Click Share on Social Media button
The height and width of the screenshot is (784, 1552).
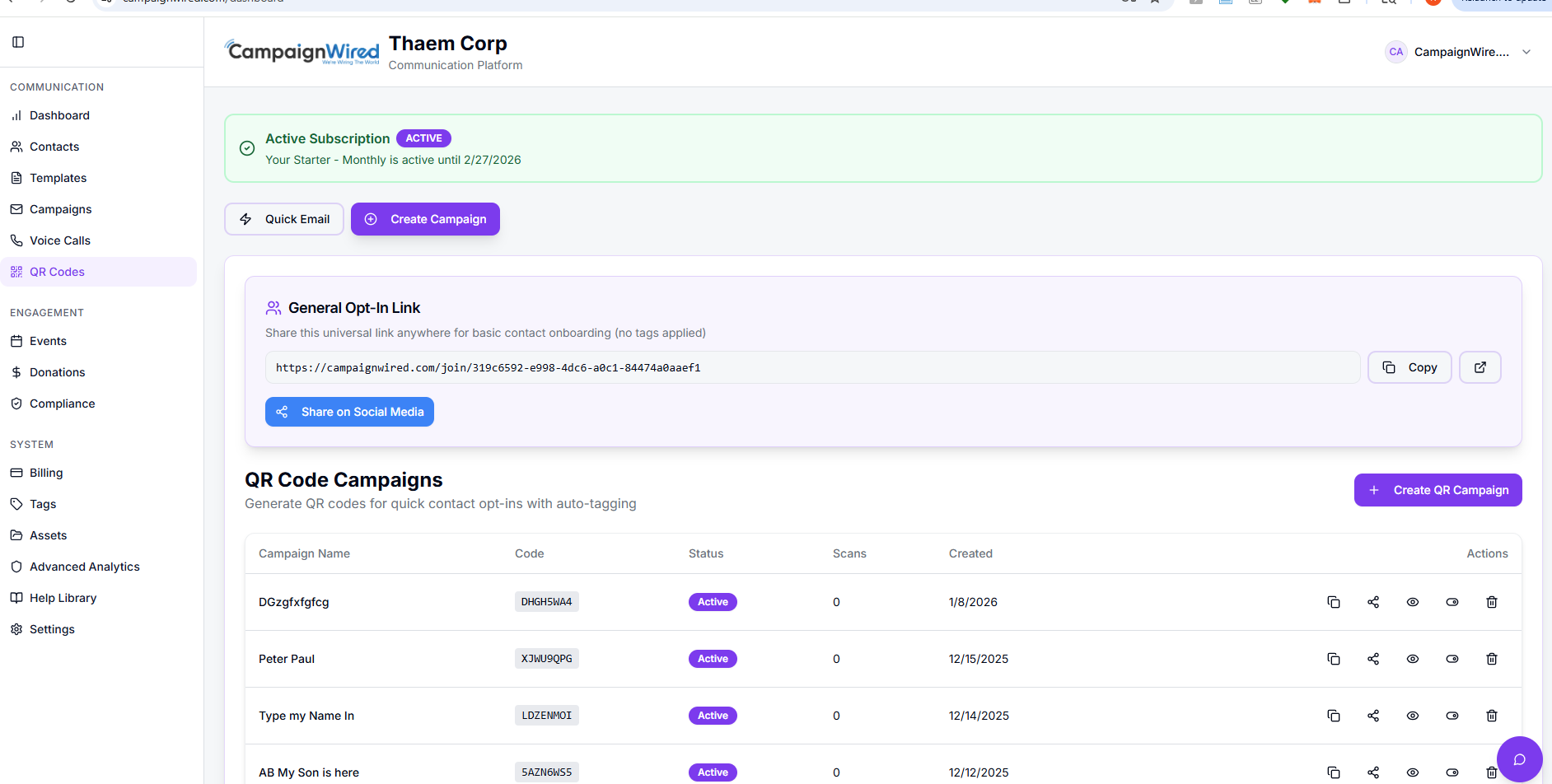[349, 412]
